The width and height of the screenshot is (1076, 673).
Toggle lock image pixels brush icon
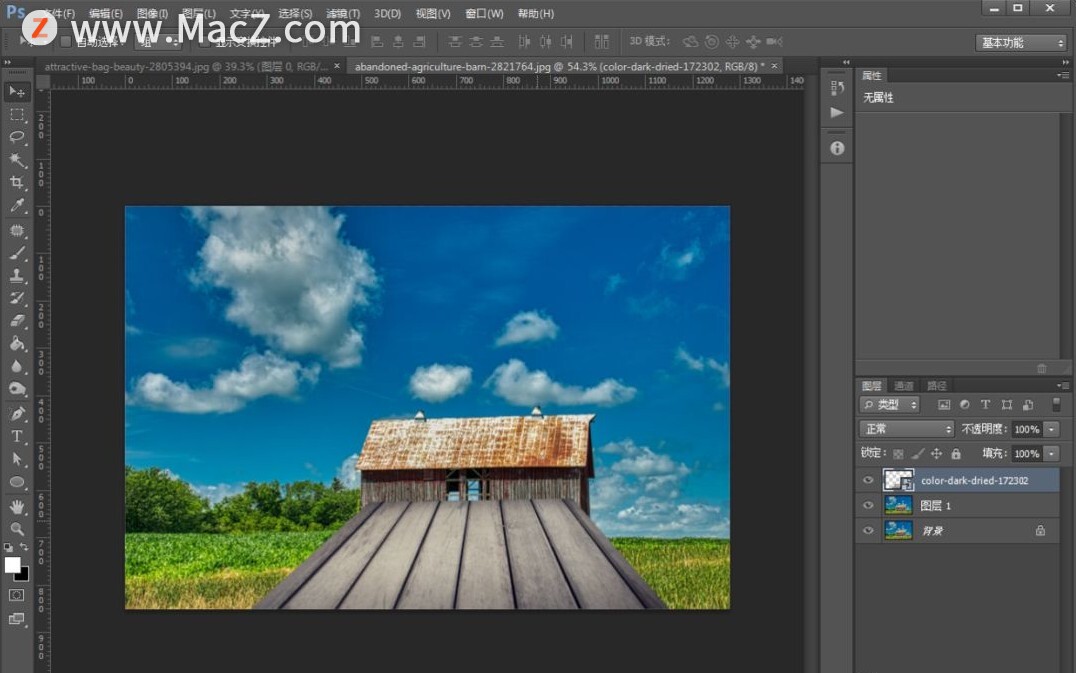[917, 453]
